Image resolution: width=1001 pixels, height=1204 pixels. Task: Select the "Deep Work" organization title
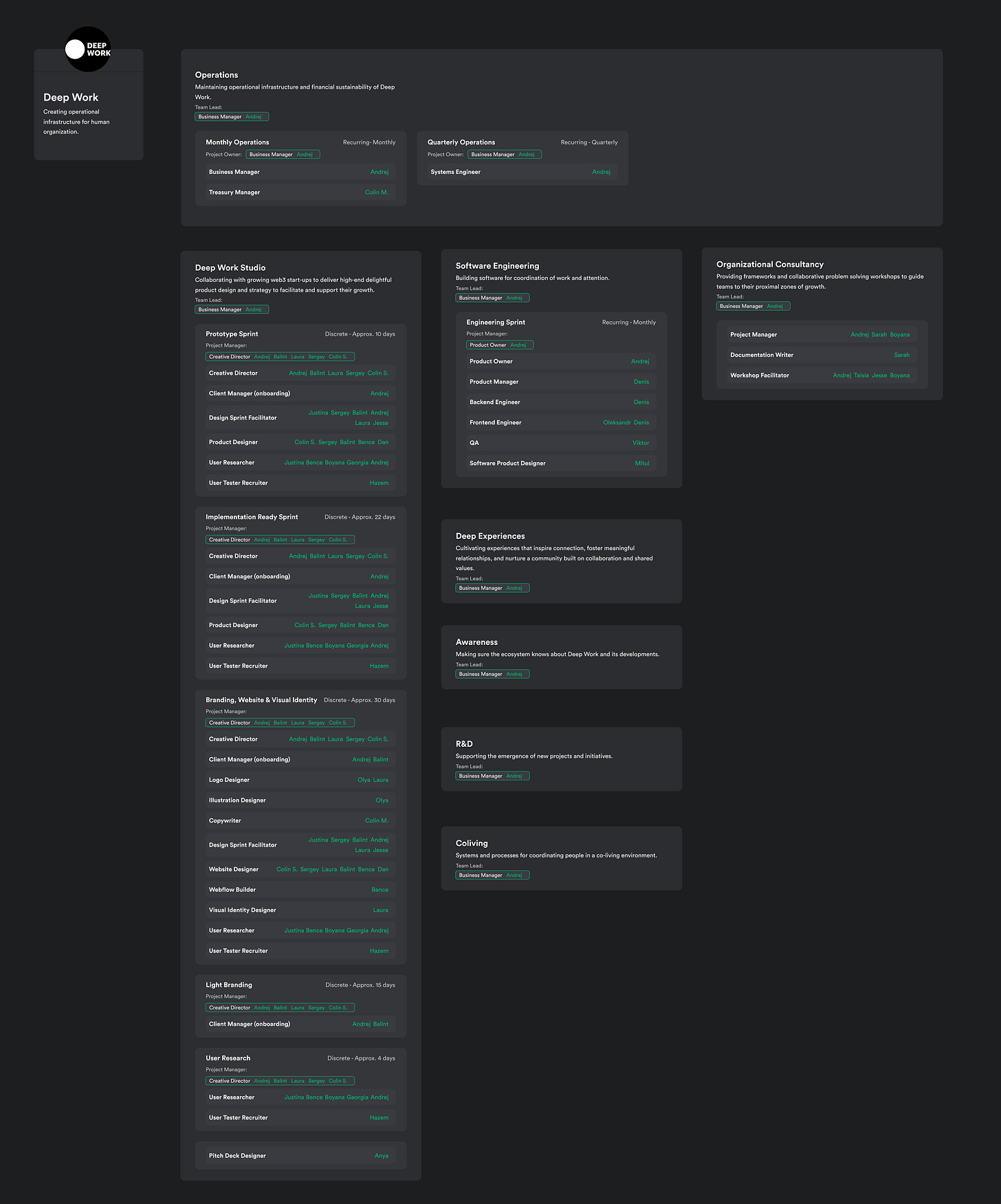71,98
